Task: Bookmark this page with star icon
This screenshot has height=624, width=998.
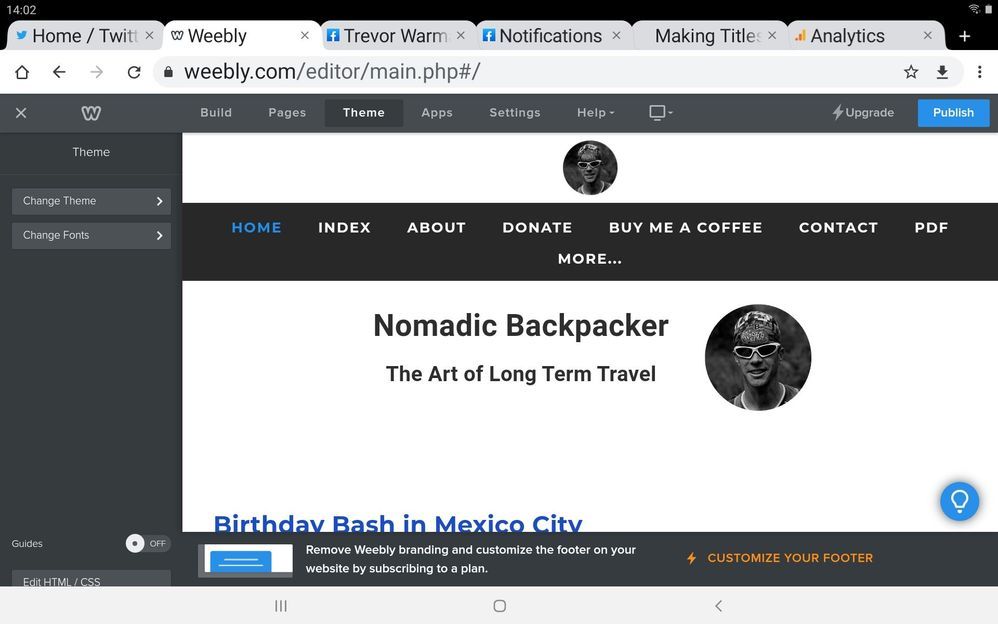Action: [x=911, y=72]
